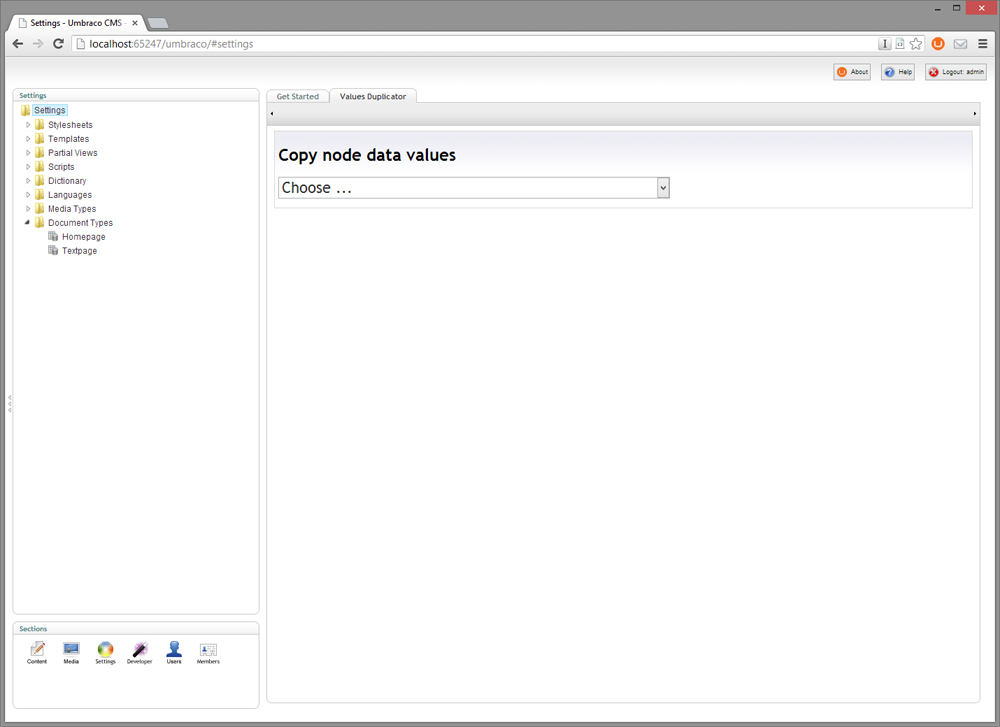The image size is (1000, 727).
Task: Click the Scripts folder icon
Action: tap(40, 167)
